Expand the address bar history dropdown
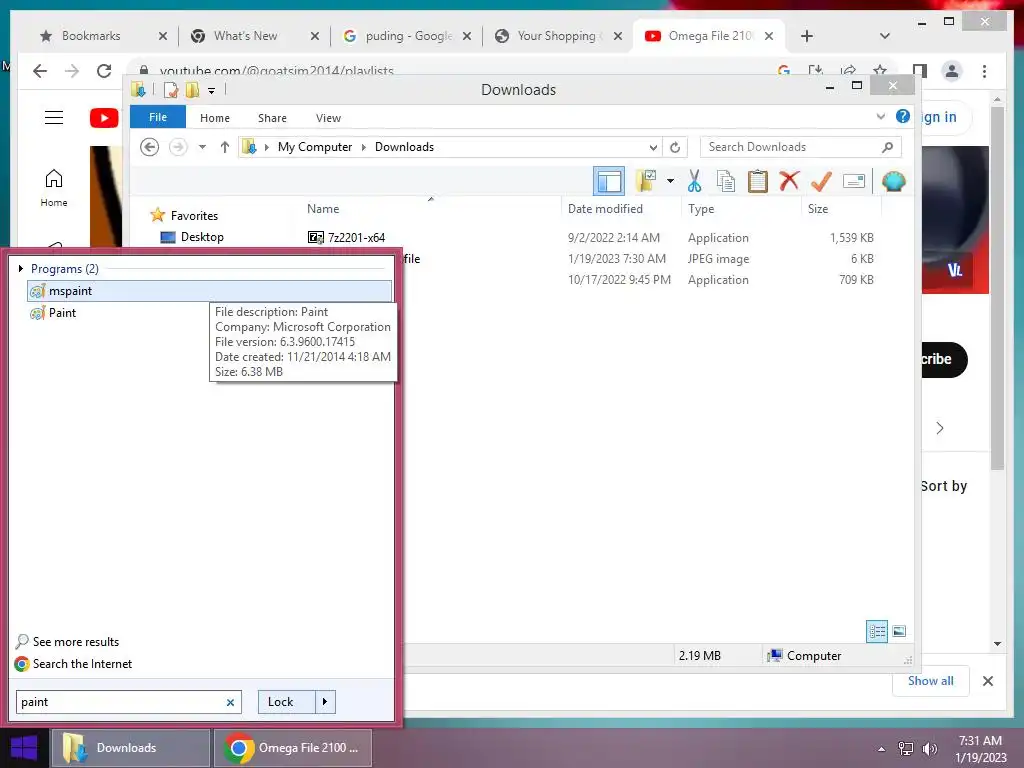Screen dimensions: 1024x768 [653, 148]
